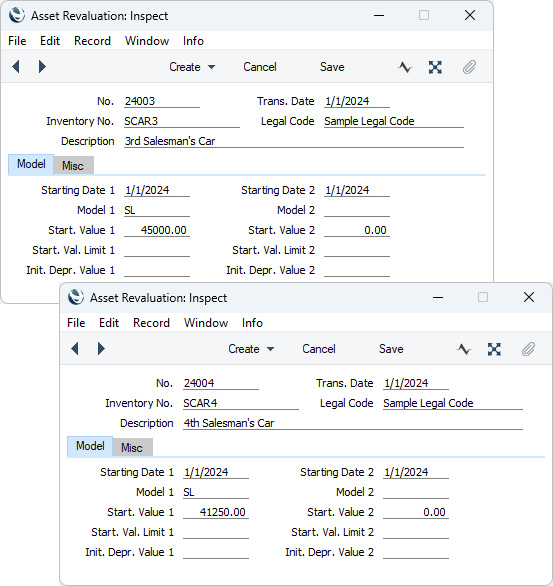The width and height of the screenshot is (553, 586).
Task: Go to next record in SCAR4 window
Action: tap(101, 349)
